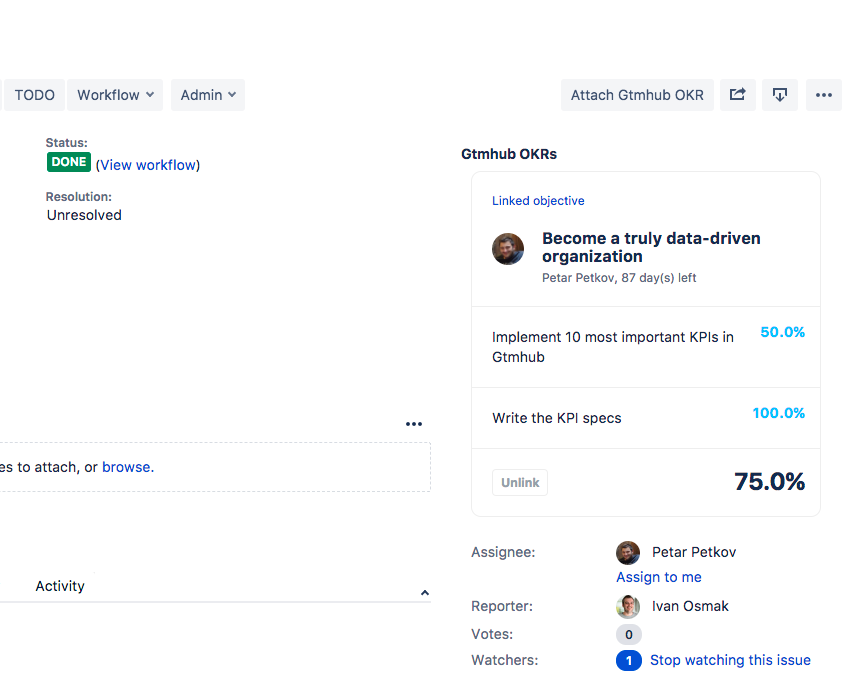
Task: Click assignee name Petar Petkov
Action: click(694, 552)
